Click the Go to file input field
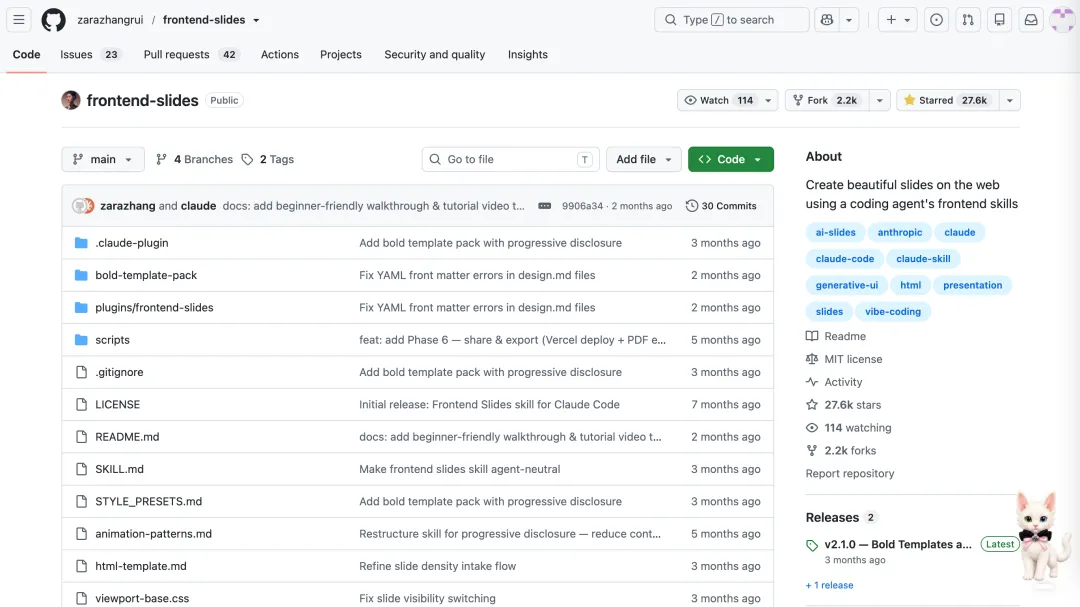Viewport: 1080px width, 607px height. pos(510,159)
